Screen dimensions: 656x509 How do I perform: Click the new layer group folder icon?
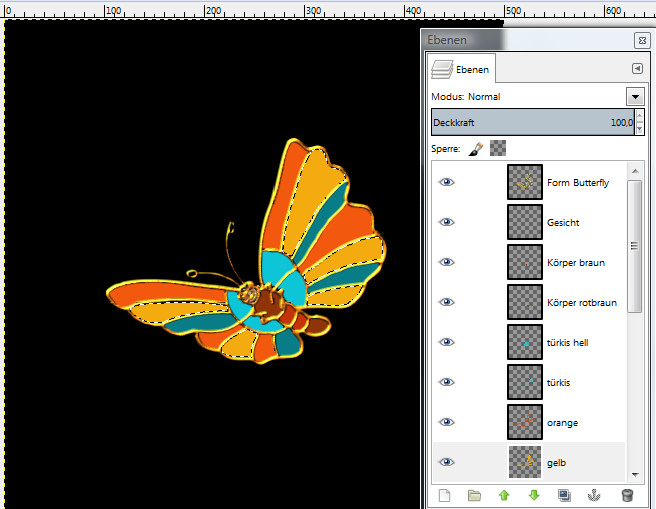tap(474, 495)
